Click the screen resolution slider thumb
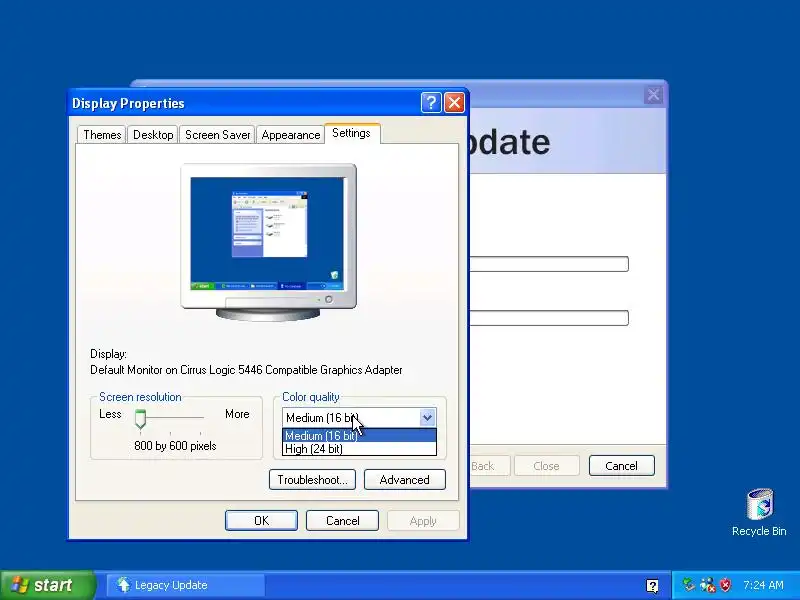 point(140,418)
